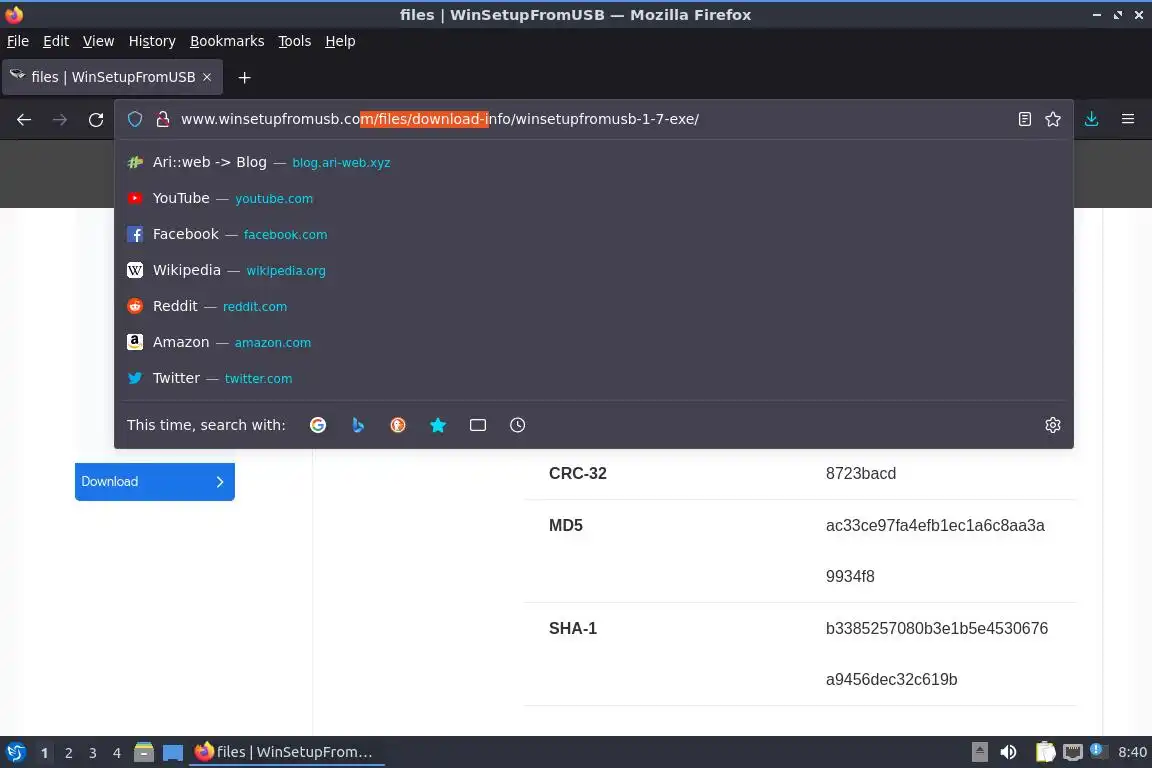This screenshot has height=768, width=1152.
Task: Select the Reddit suggestion
Action: pos(594,306)
